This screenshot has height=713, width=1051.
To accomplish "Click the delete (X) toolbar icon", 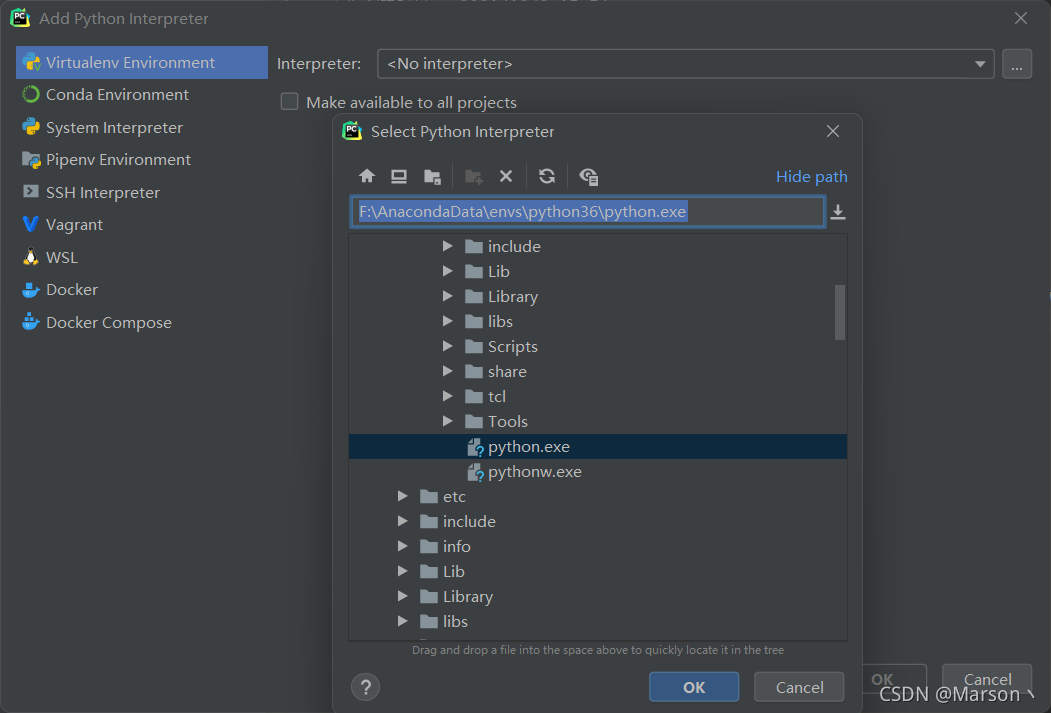I will pyautogui.click(x=506, y=176).
